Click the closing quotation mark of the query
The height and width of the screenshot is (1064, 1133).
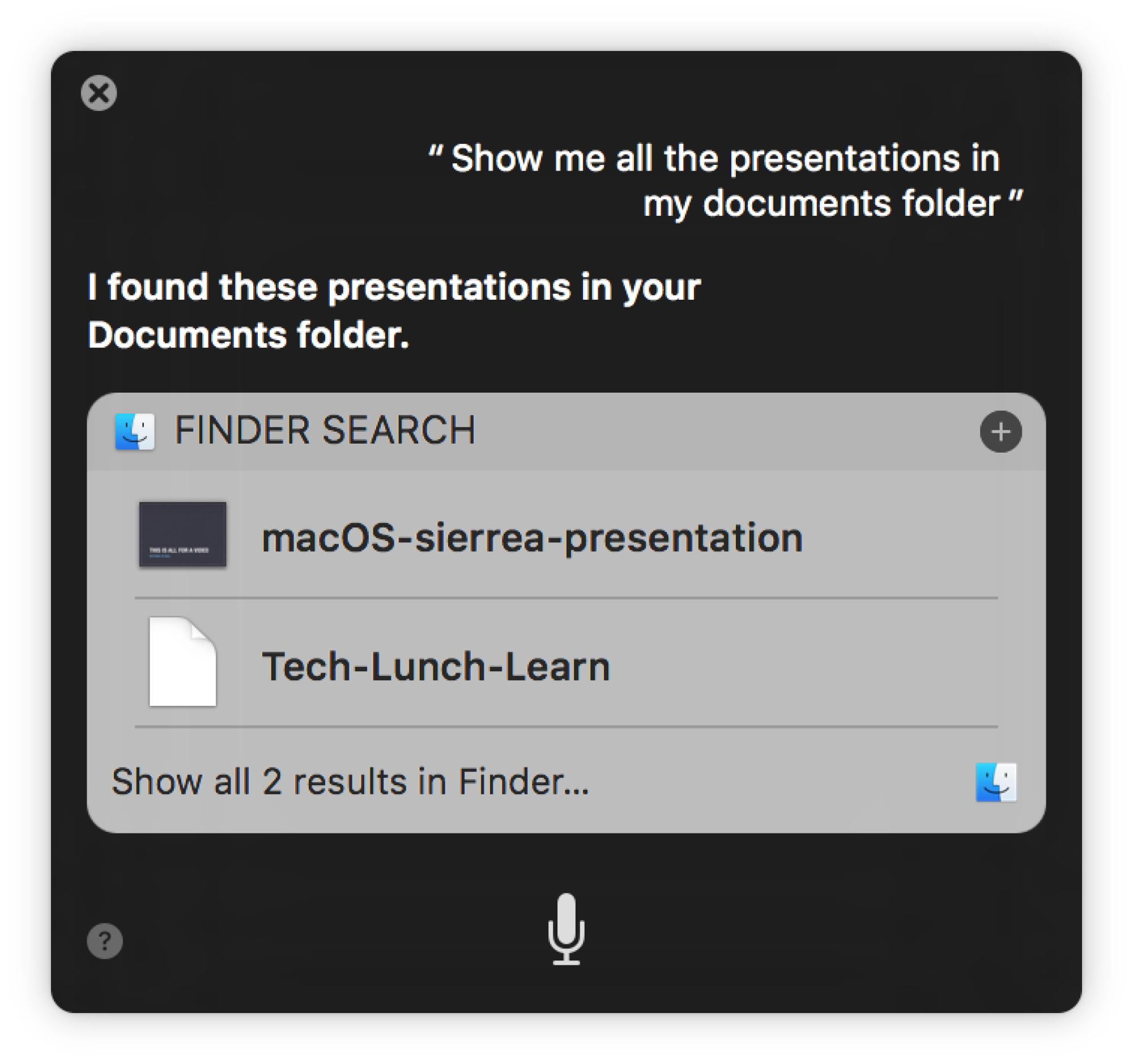1016,198
